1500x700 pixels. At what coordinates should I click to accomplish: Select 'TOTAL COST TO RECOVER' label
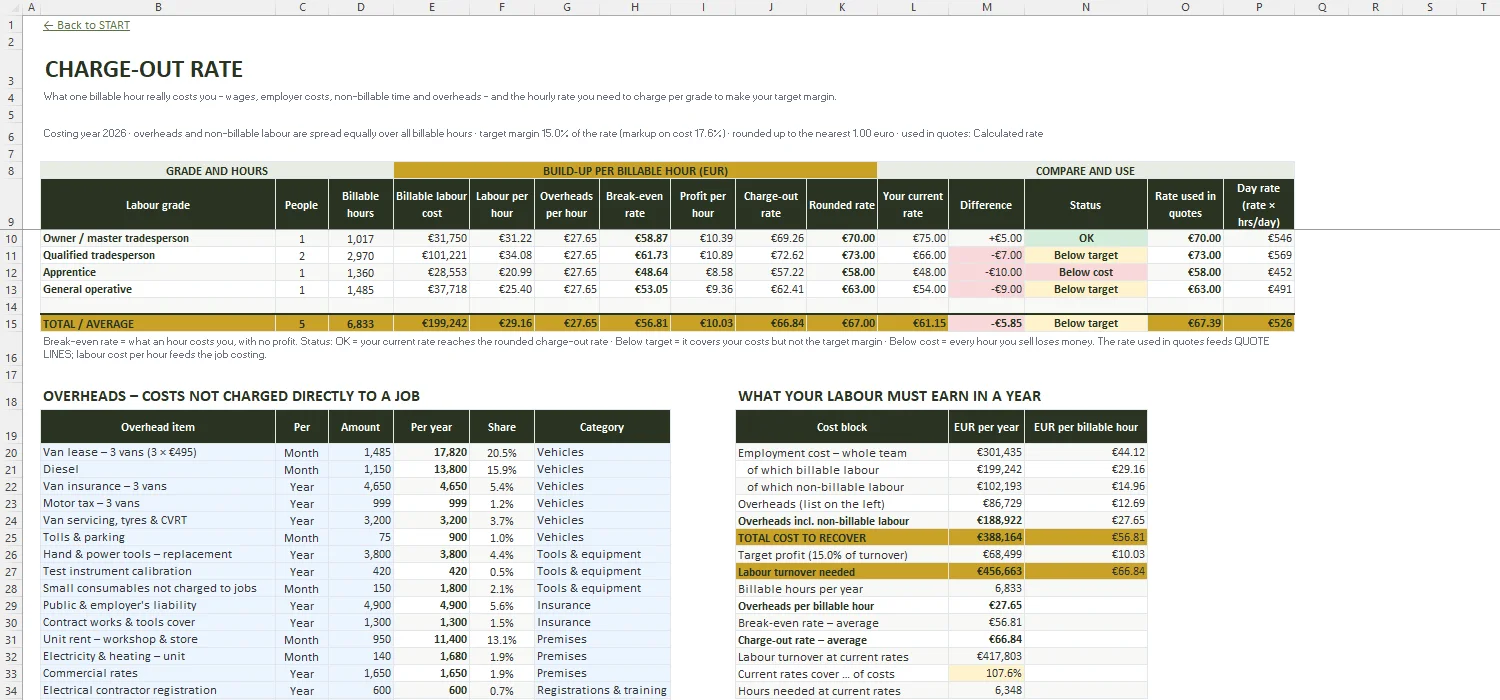842,537
